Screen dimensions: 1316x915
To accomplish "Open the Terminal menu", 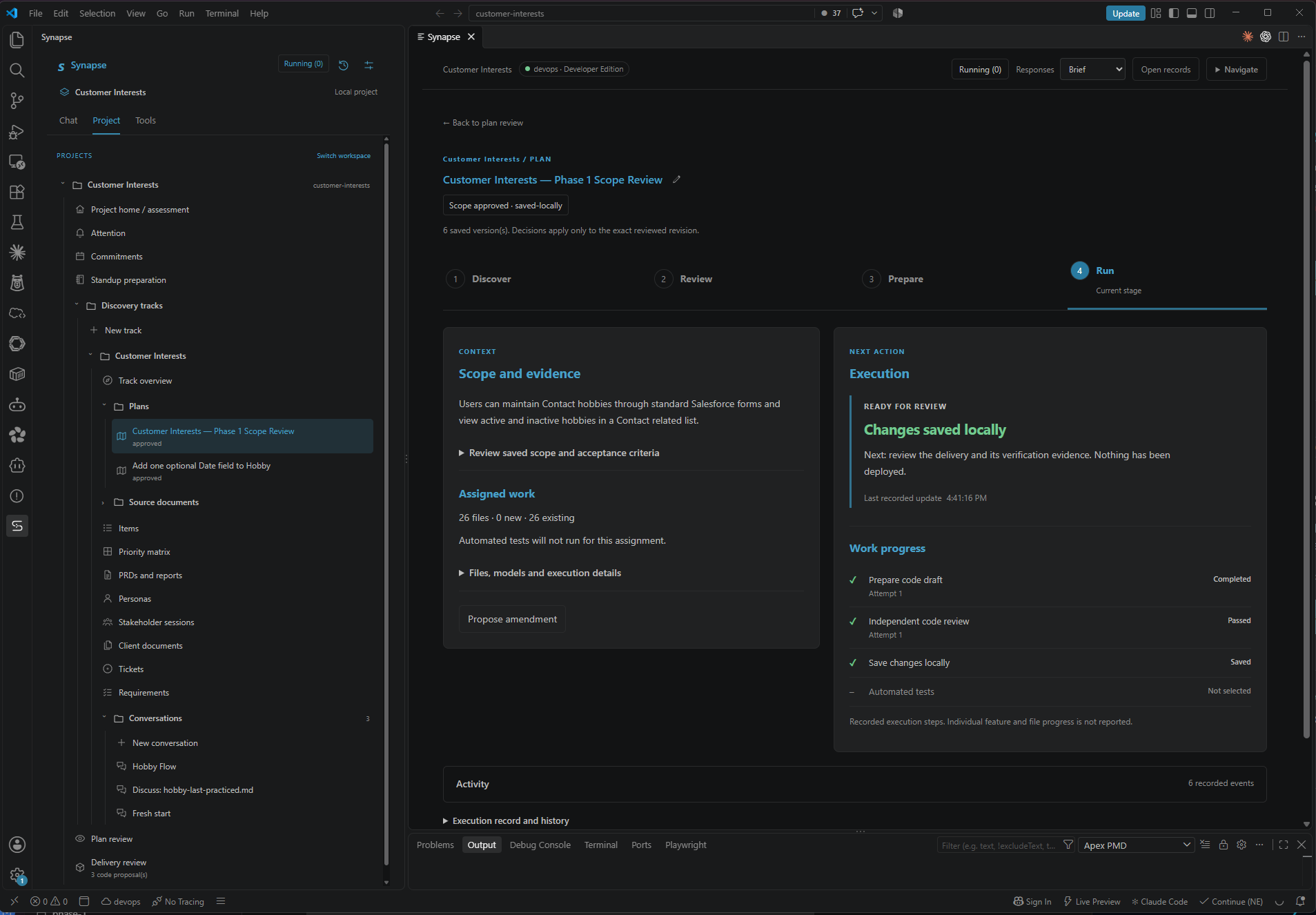I will coord(222,13).
